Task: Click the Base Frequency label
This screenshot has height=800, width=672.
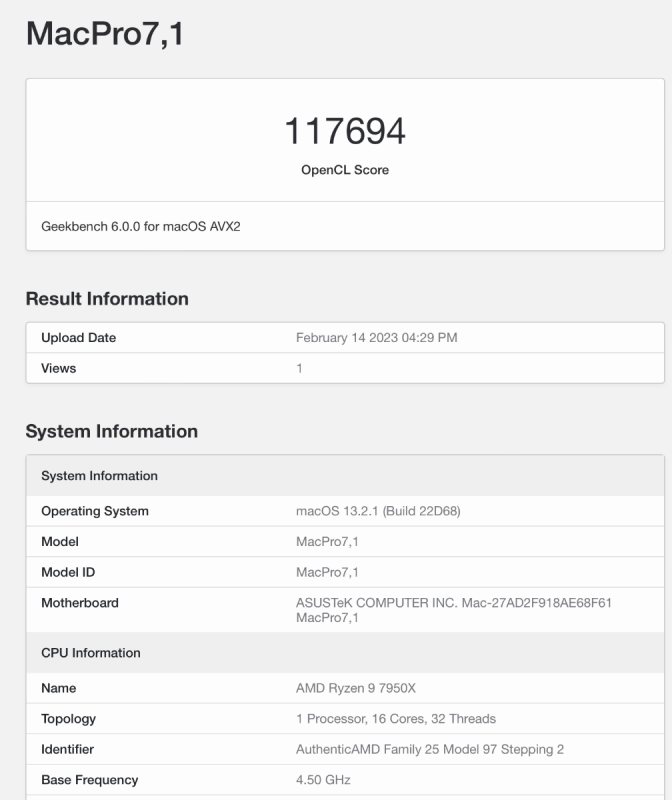Action: pos(90,780)
